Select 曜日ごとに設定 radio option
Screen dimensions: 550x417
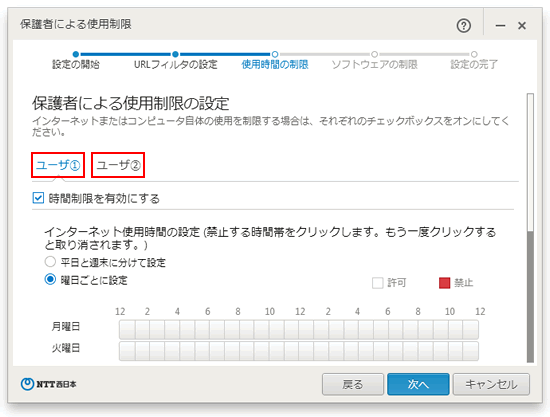point(50,280)
